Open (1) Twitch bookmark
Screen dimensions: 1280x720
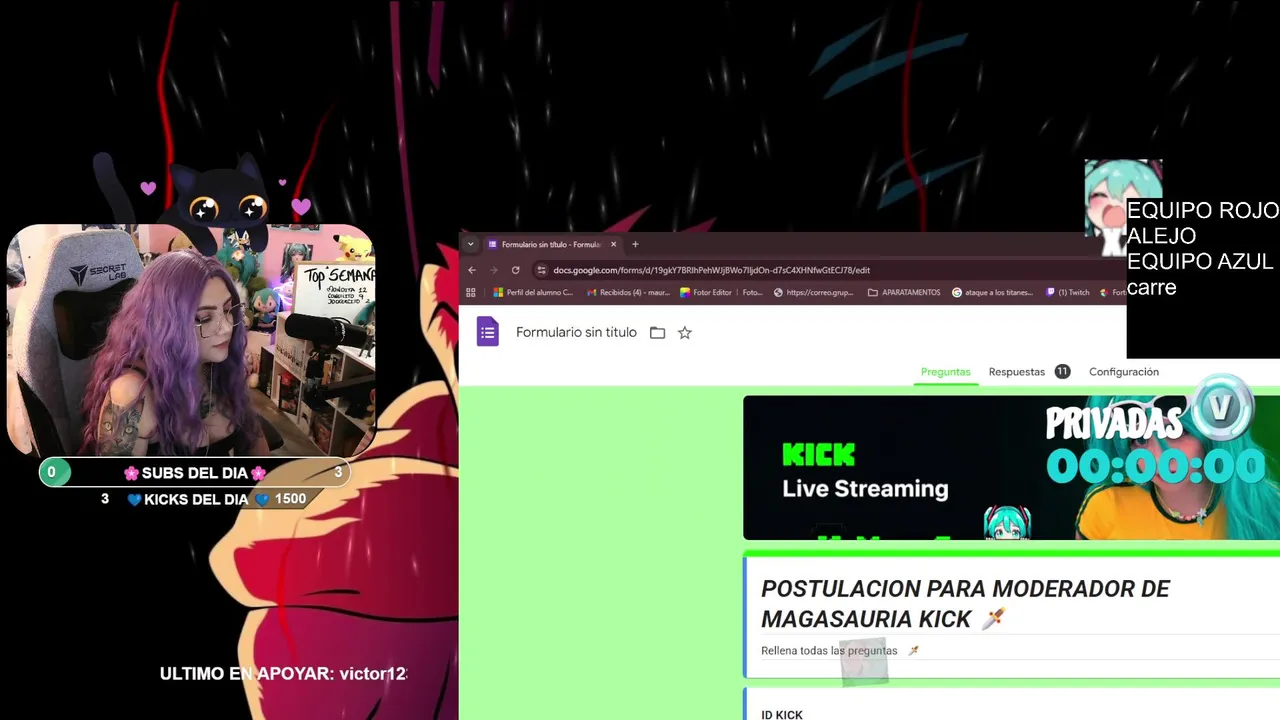point(1068,293)
